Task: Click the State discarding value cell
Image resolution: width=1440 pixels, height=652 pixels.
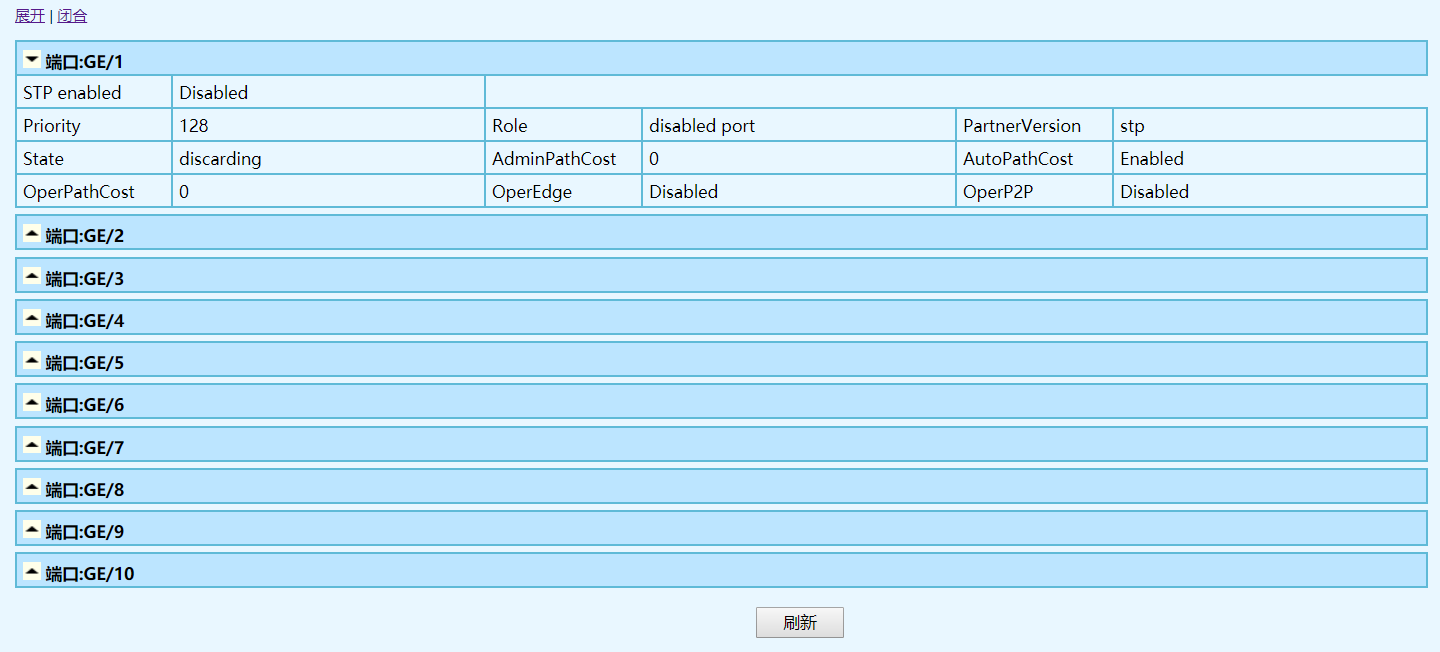Action: tap(220, 159)
